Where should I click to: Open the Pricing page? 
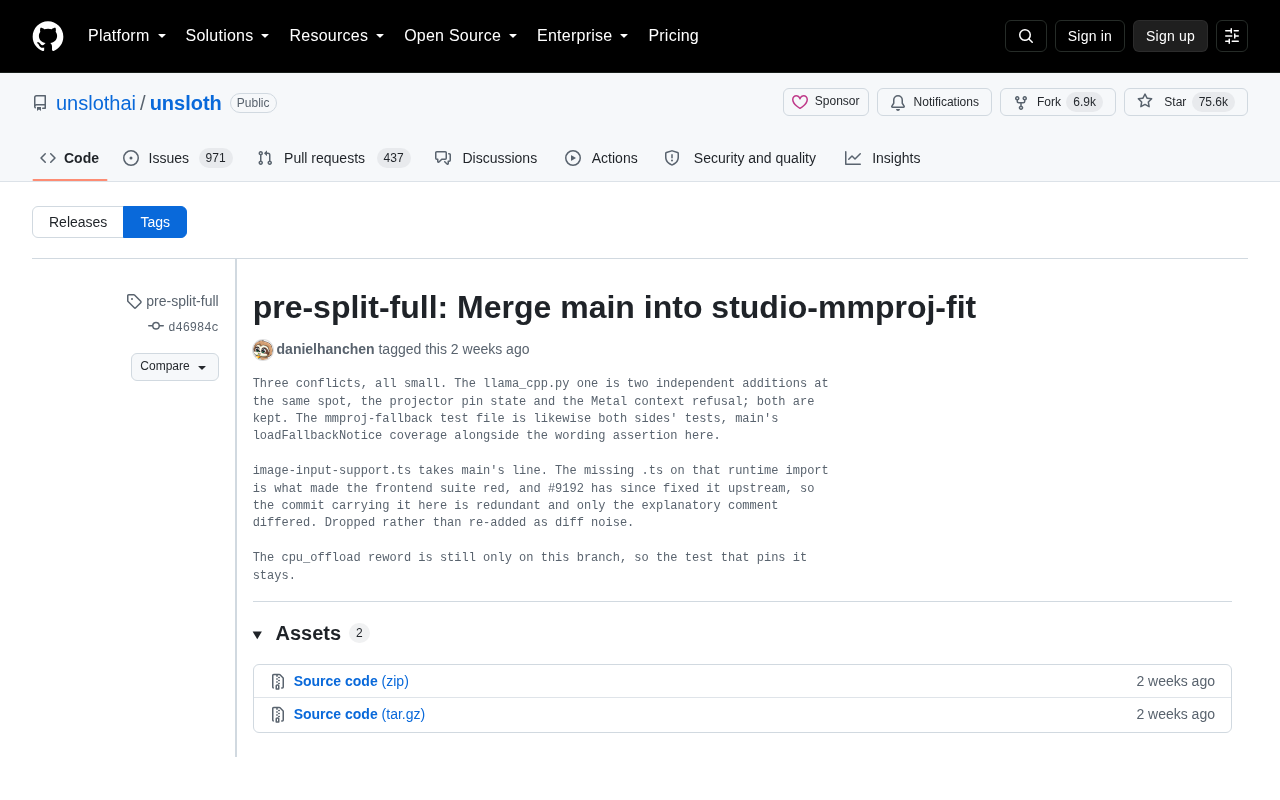(x=674, y=36)
